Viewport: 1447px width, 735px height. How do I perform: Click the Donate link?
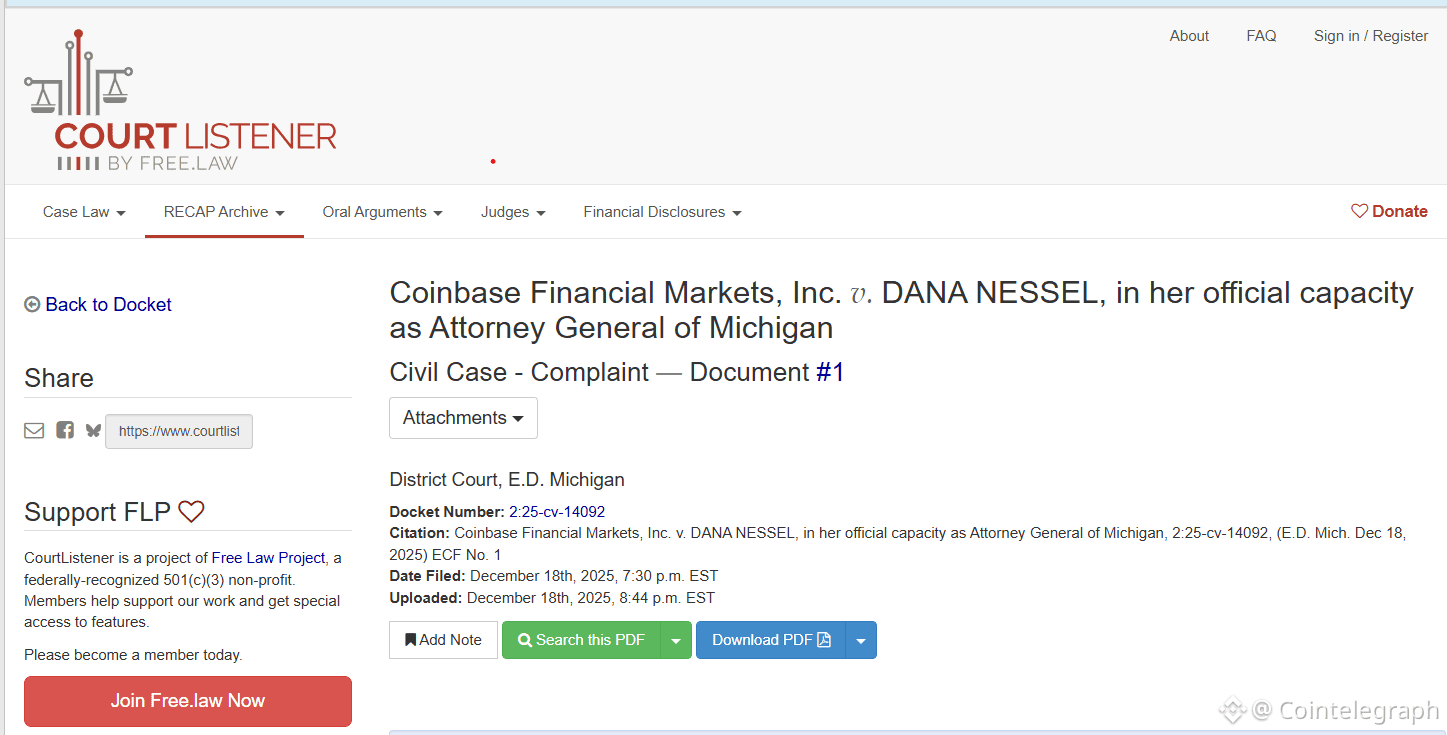(x=1389, y=211)
